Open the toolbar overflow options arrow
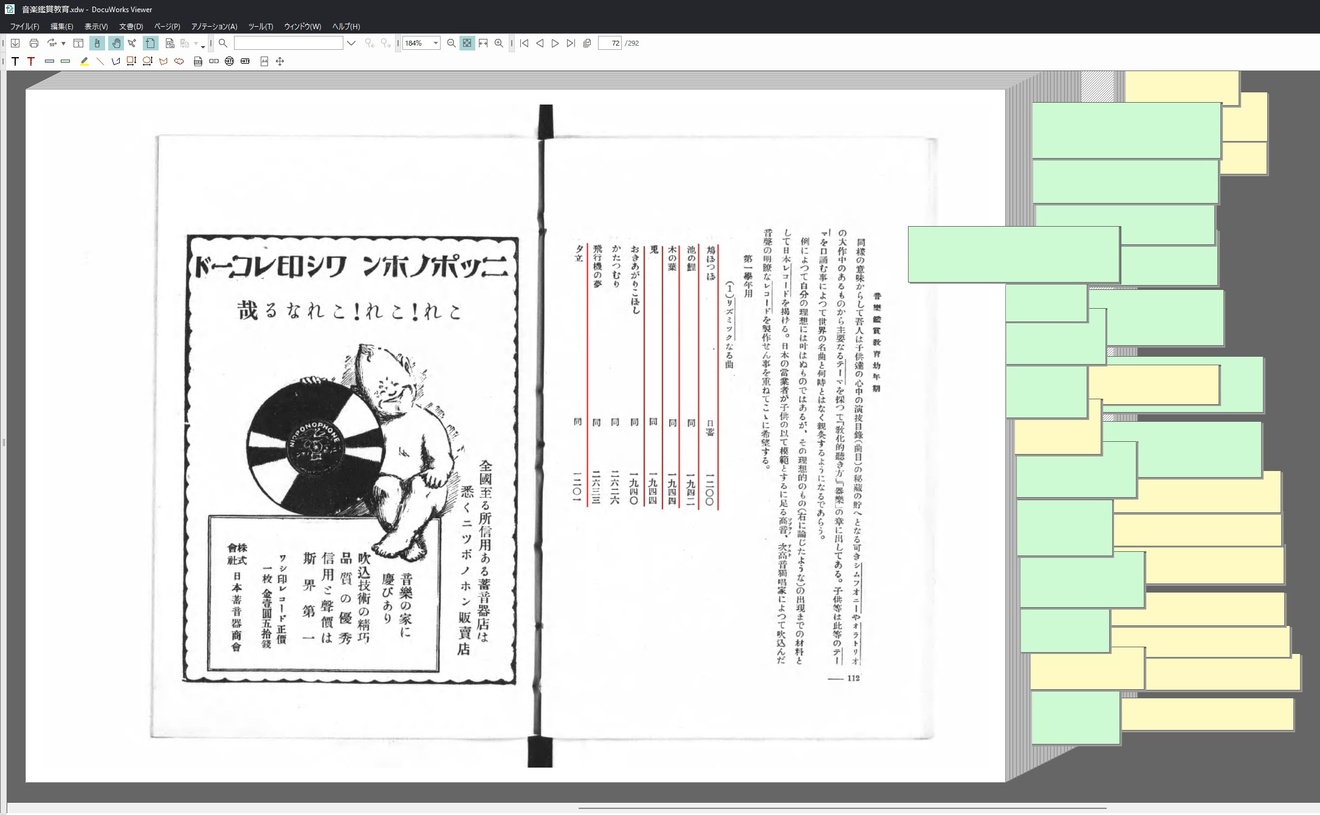The width and height of the screenshot is (1320, 815). click(x=203, y=45)
